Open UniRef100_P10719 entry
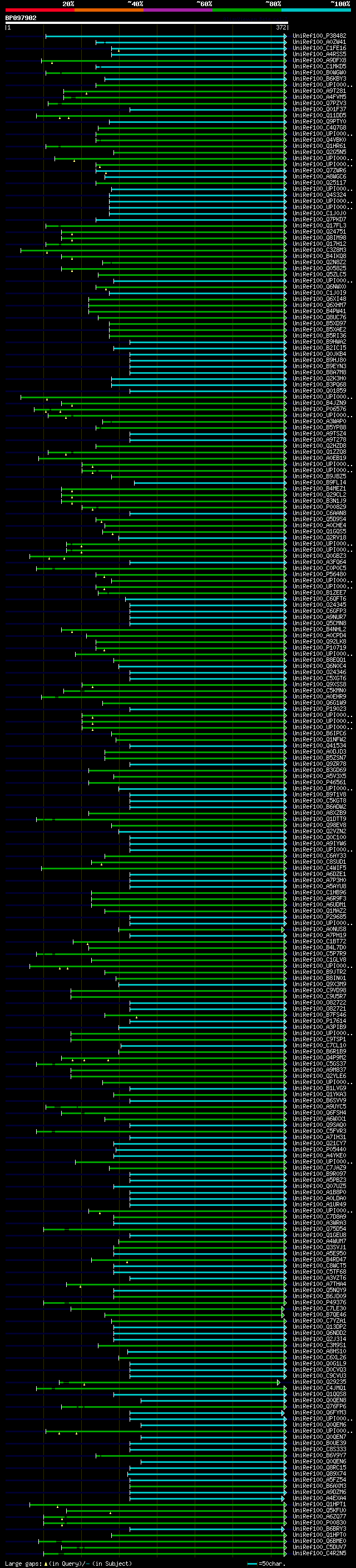 coord(319,647)
